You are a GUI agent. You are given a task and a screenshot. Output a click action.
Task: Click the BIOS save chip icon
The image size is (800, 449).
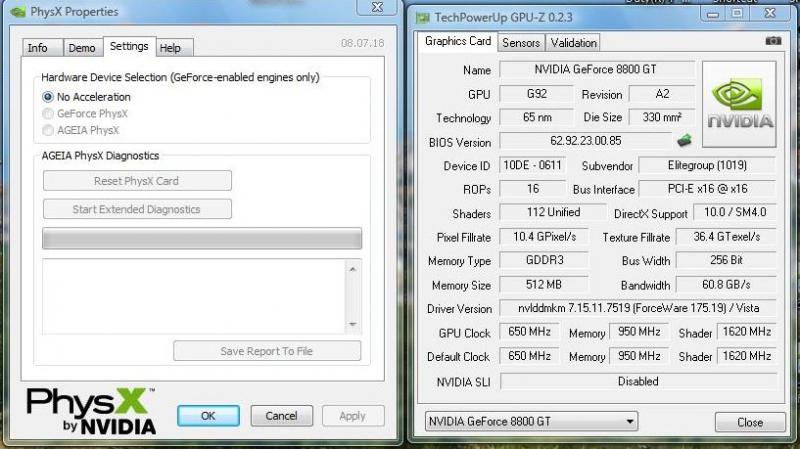pos(684,140)
